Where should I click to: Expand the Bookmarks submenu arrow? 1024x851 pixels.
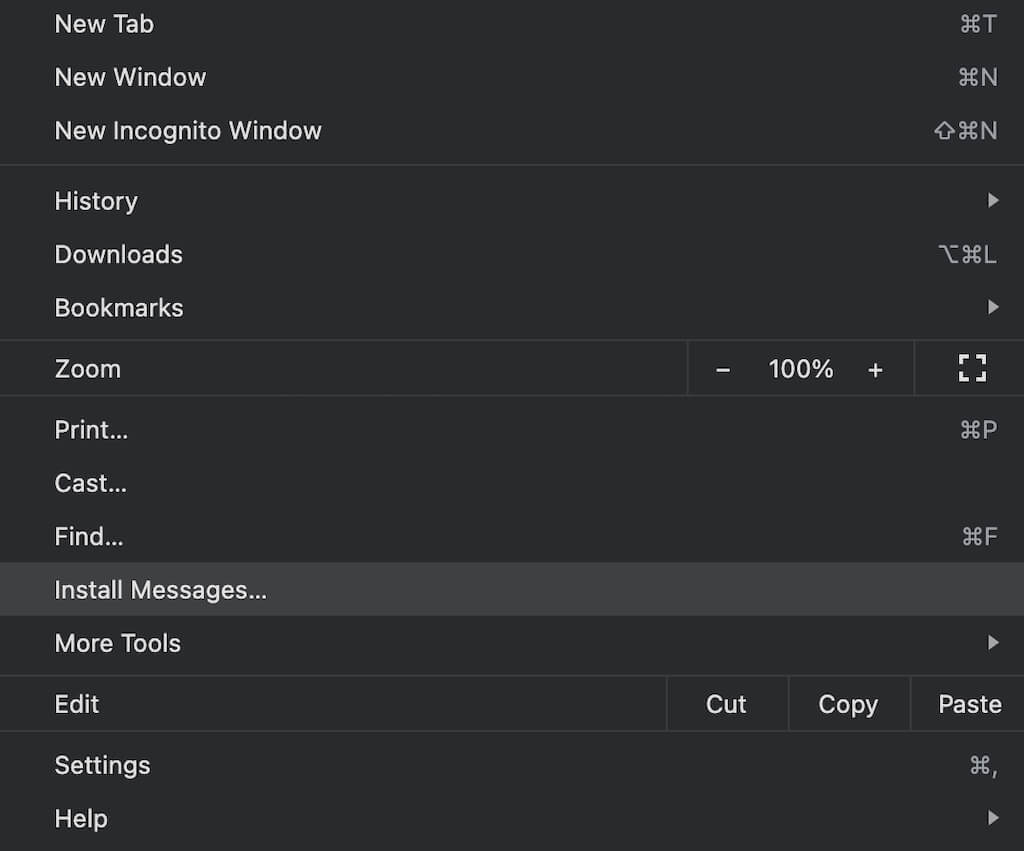tap(992, 308)
